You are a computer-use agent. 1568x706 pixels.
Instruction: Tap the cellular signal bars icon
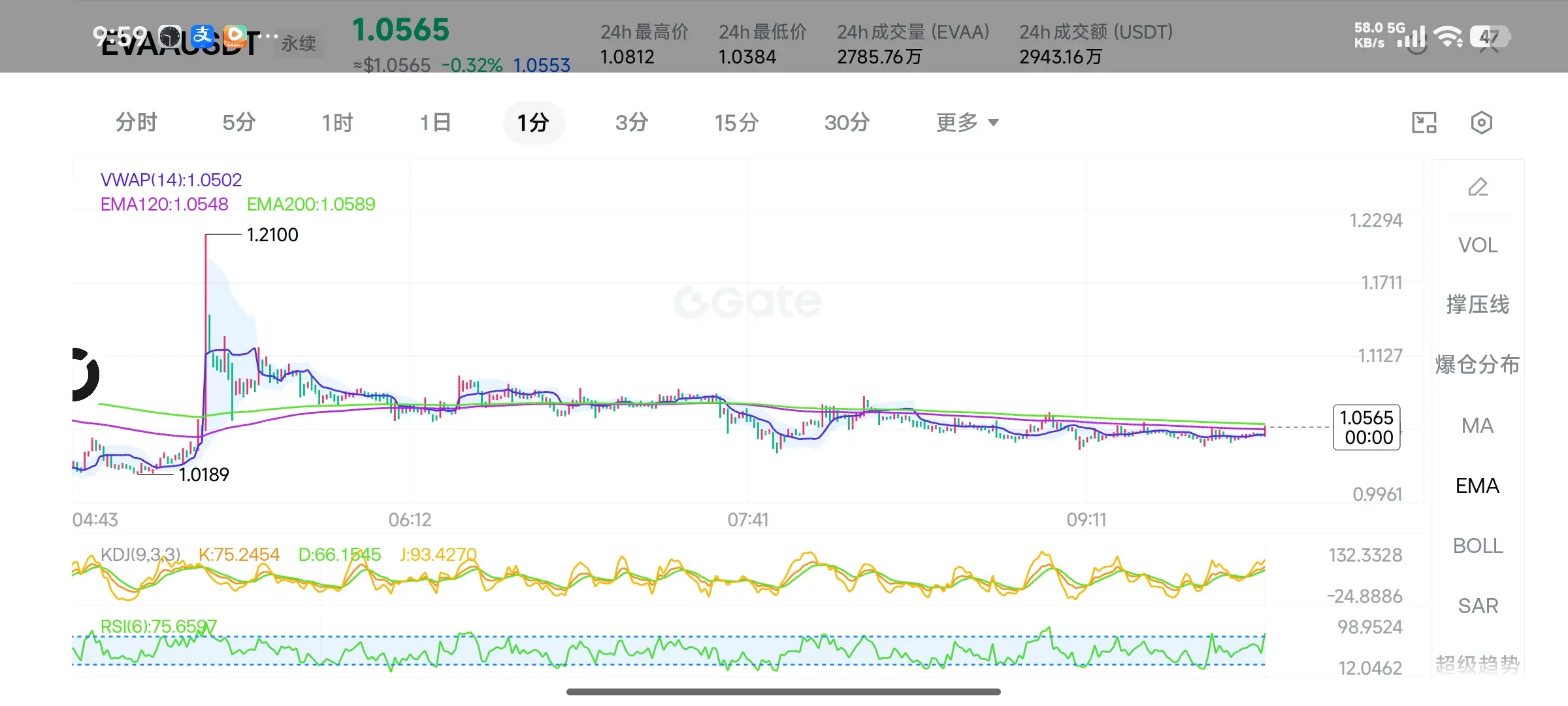(x=1411, y=37)
